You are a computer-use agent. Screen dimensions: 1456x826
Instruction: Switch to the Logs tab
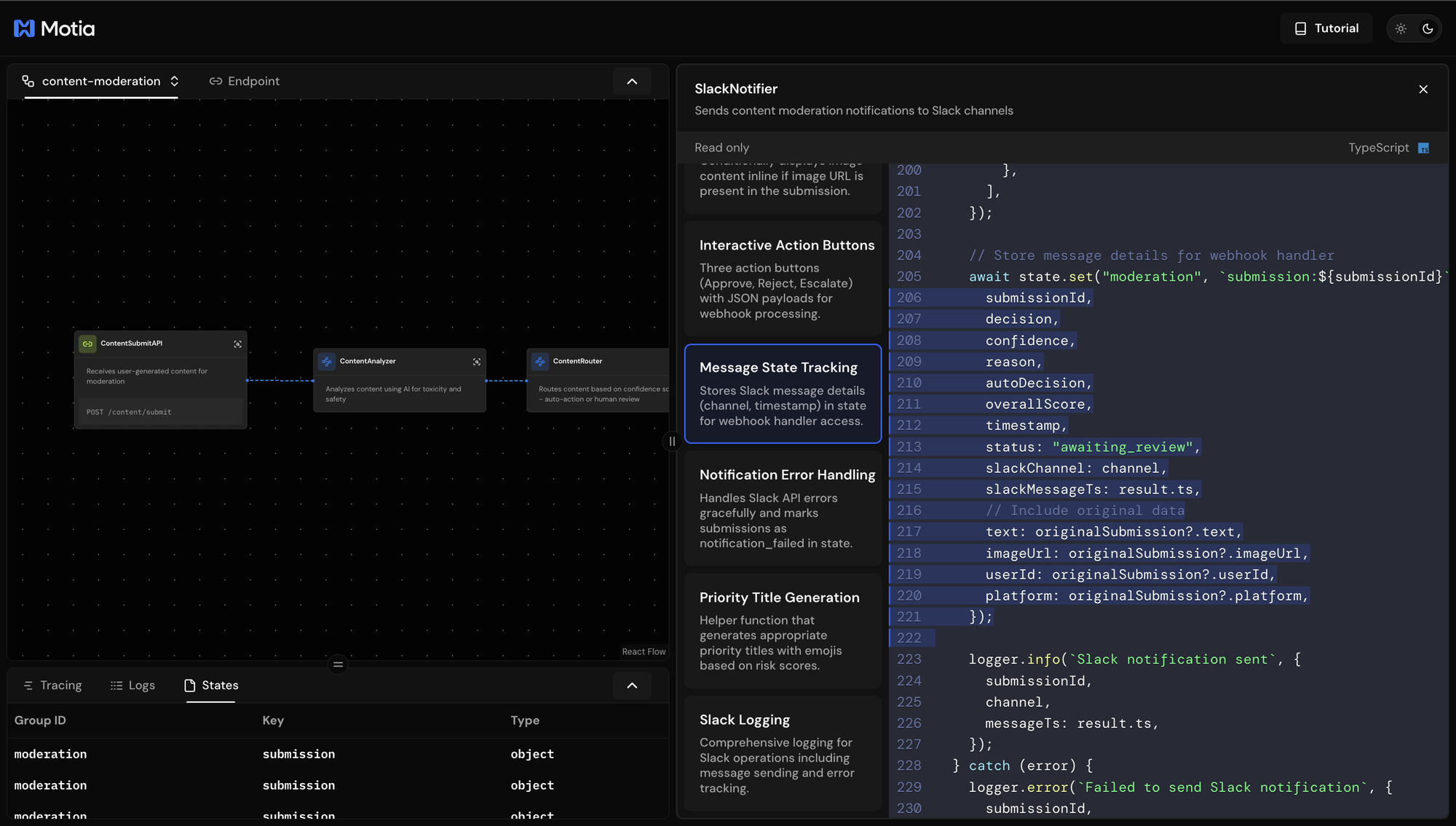click(132, 686)
